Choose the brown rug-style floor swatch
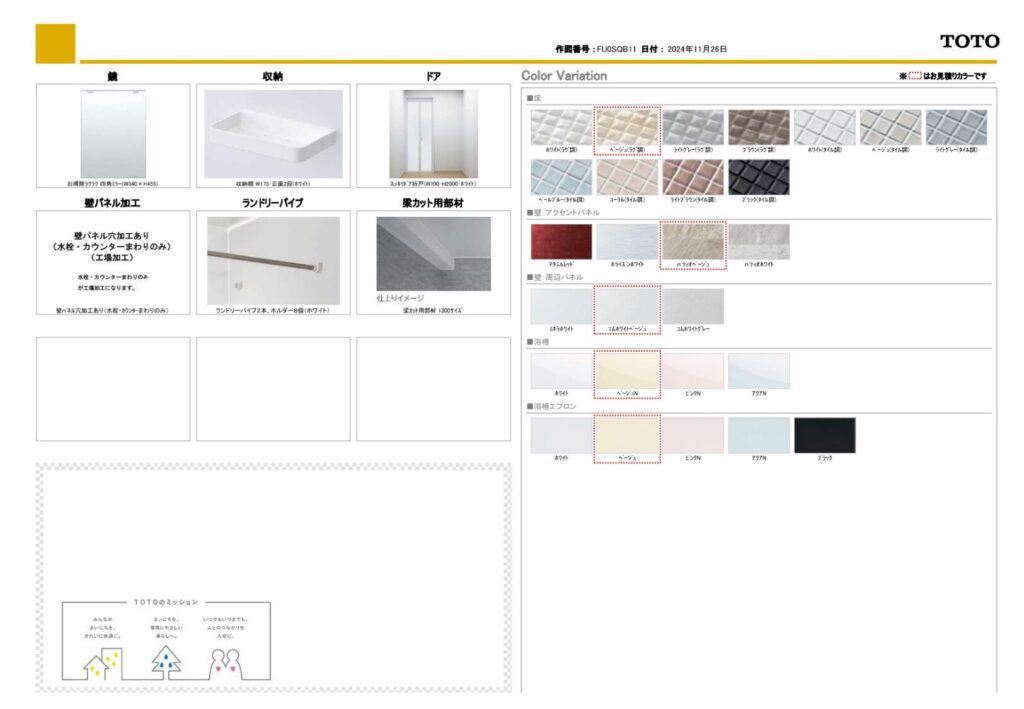This screenshot has width=1024, height=709. (x=758, y=127)
